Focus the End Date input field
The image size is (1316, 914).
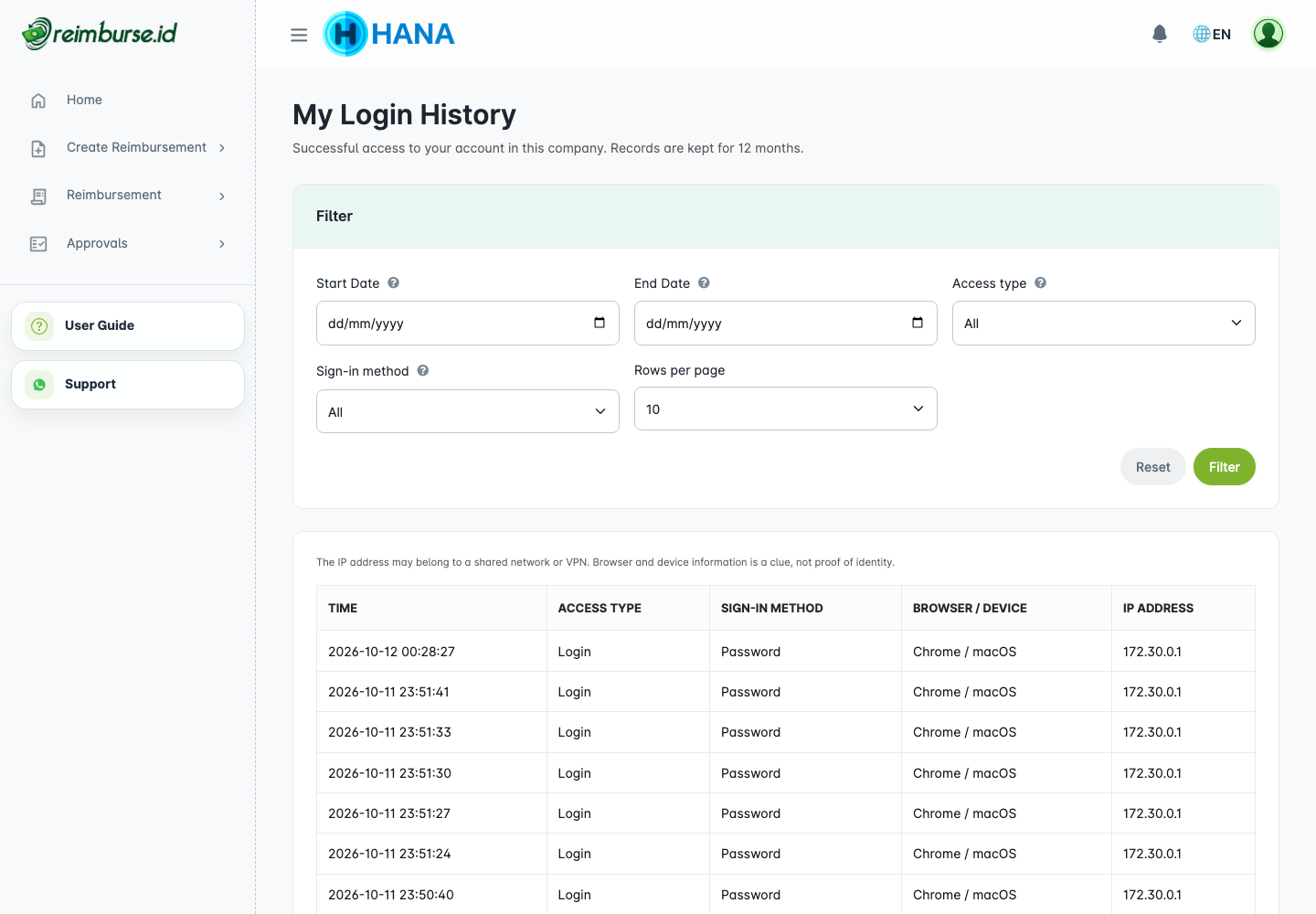(786, 323)
